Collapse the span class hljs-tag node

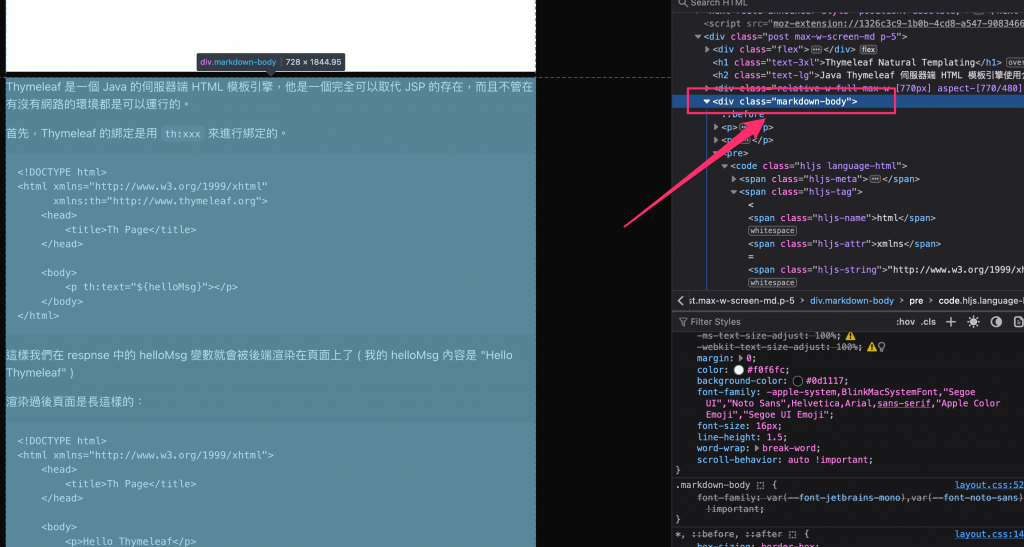coord(733,193)
